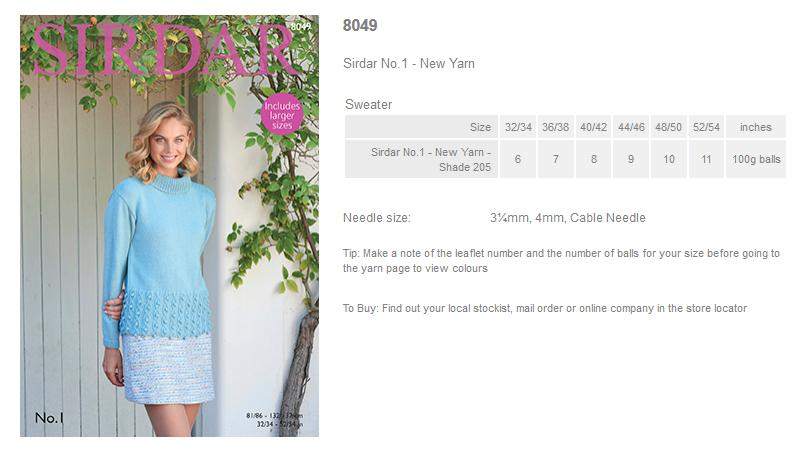Select the 52/54 size column header
The height and width of the screenshot is (456, 800).
coord(706,127)
